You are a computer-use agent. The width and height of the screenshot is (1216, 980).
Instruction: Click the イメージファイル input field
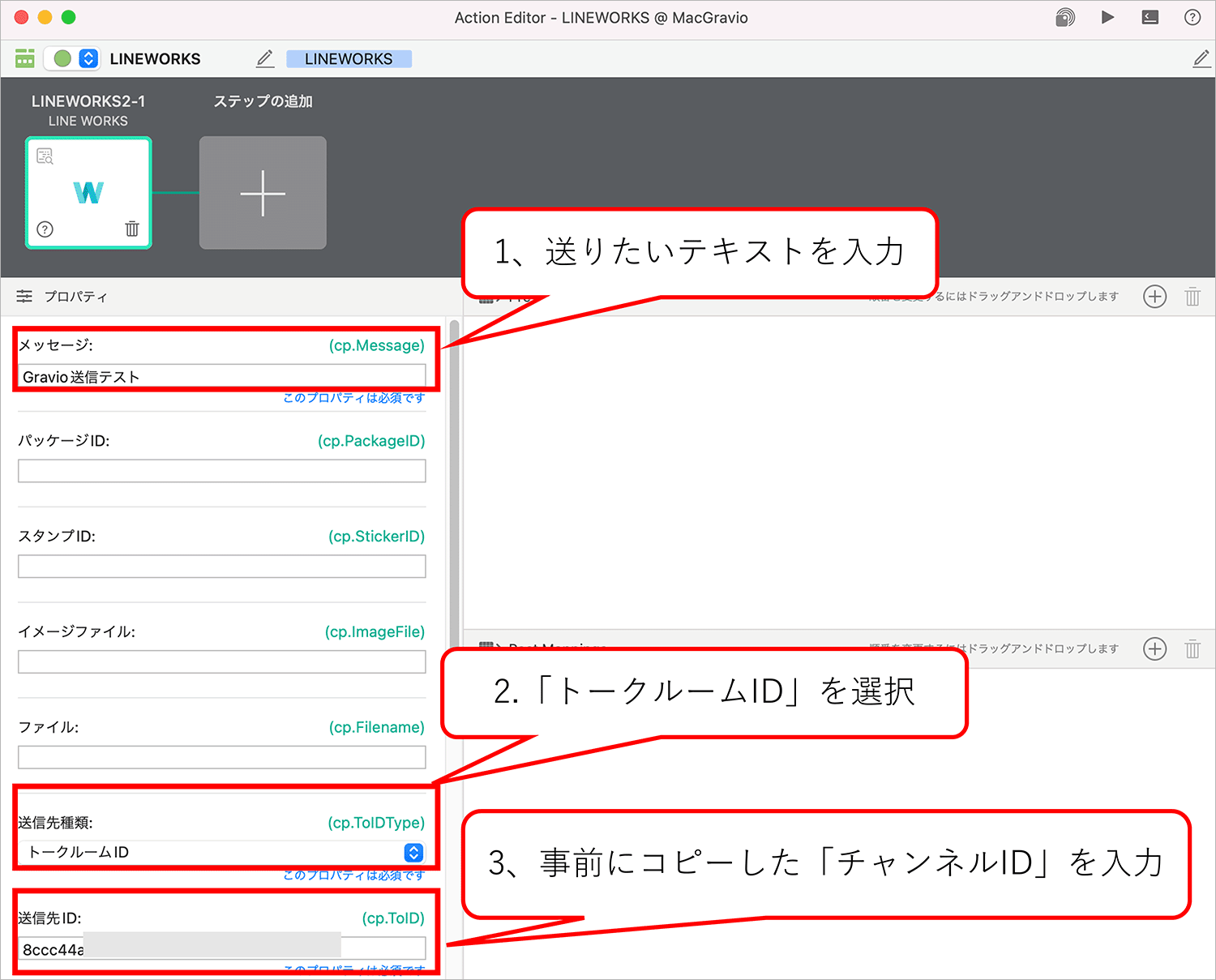[x=222, y=662]
